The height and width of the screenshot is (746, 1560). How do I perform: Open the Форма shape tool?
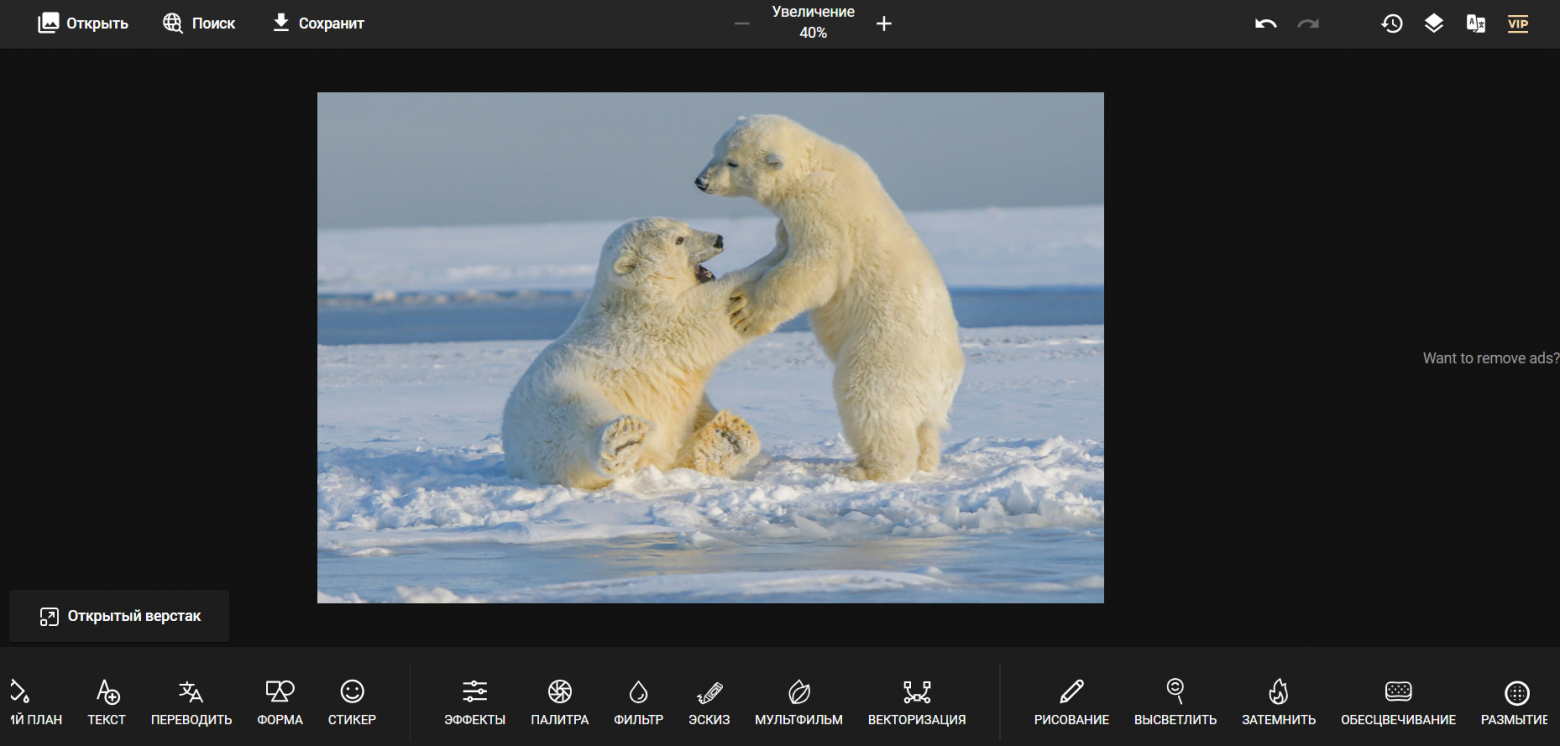click(279, 700)
